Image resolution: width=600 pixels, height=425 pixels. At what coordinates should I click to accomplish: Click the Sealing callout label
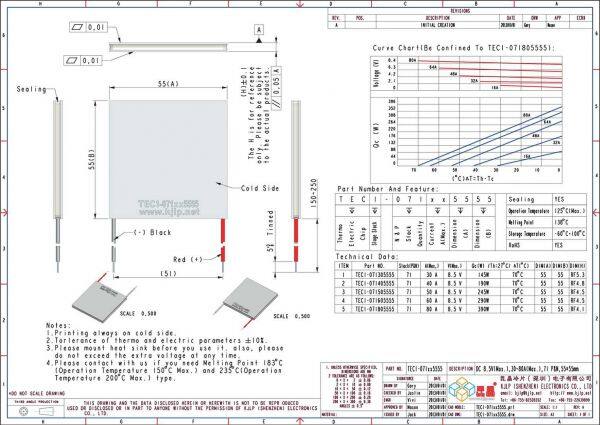click(32, 89)
